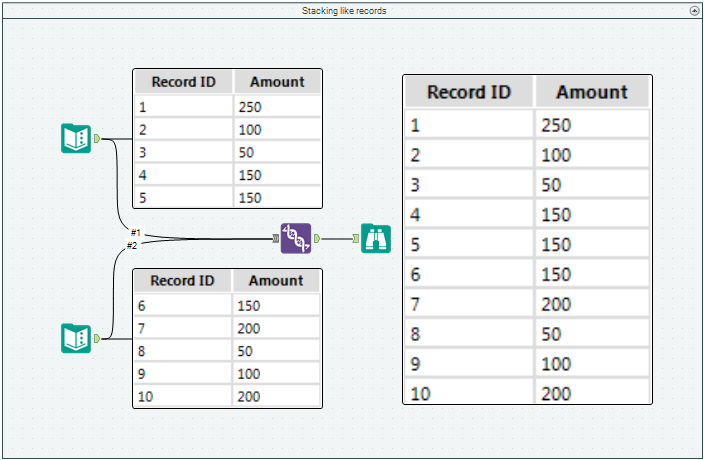The height and width of the screenshot is (460, 704).
Task: Click the Stacking like records title
Action: 344,11
